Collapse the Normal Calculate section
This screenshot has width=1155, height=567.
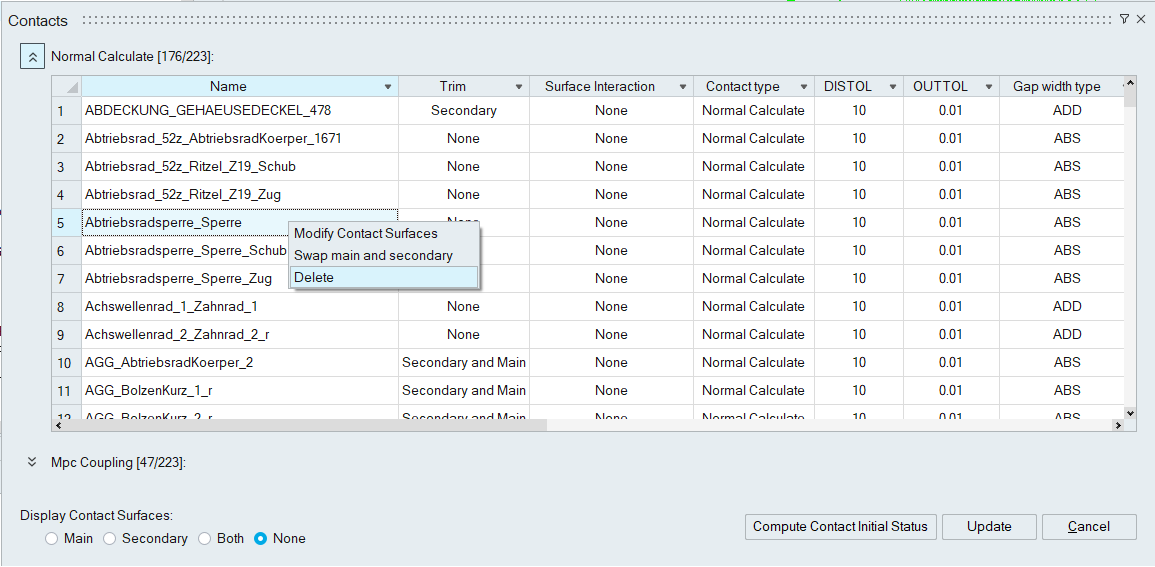pos(33,57)
